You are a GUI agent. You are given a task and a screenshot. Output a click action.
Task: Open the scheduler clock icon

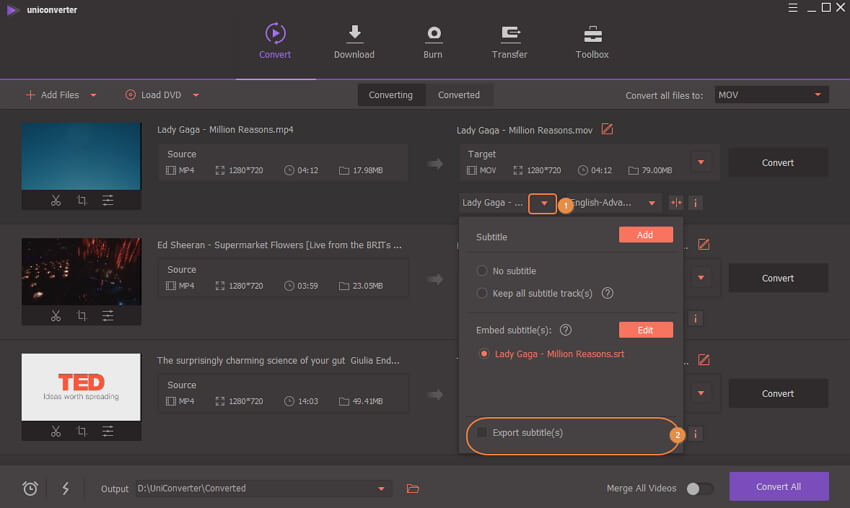(x=30, y=488)
